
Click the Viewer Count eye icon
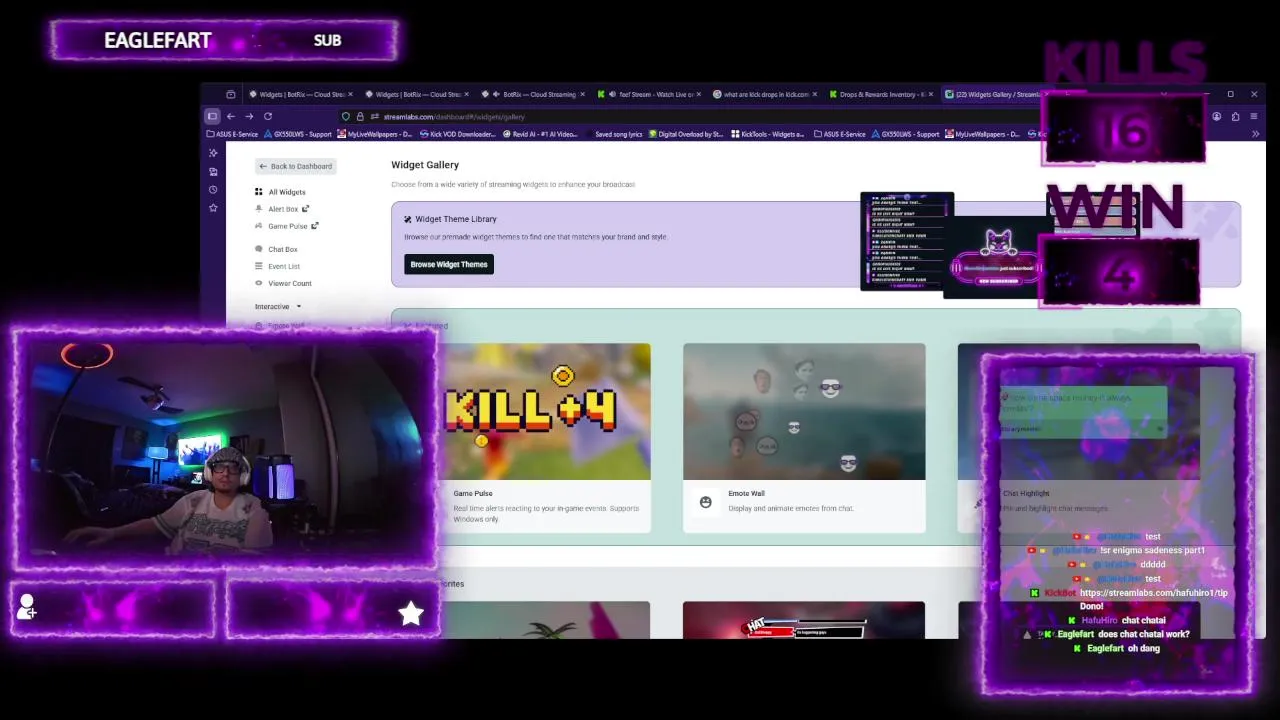click(x=259, y=283)
